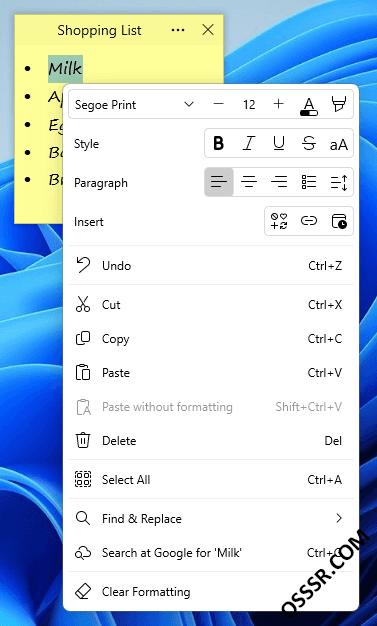Viewport: 377px width, 626px height.
Task: Click the magnifier icon beside Find & Replace
Action: pos(83,518)
